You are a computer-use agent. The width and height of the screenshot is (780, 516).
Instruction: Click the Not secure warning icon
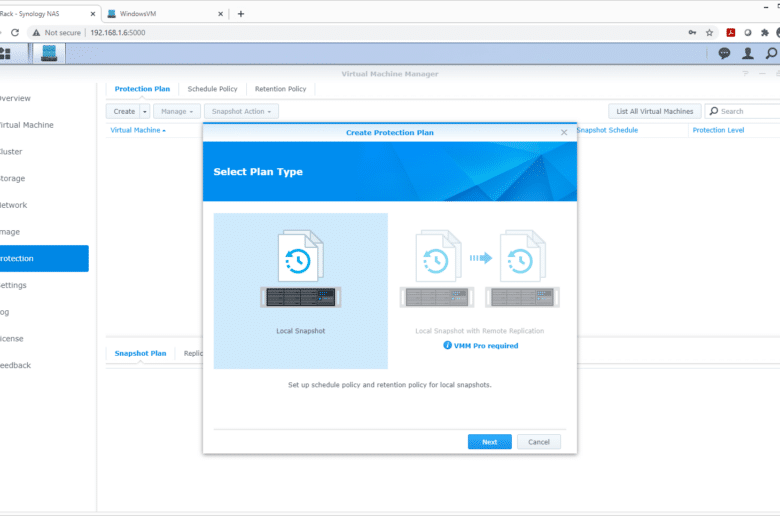[x=36, y=32]
